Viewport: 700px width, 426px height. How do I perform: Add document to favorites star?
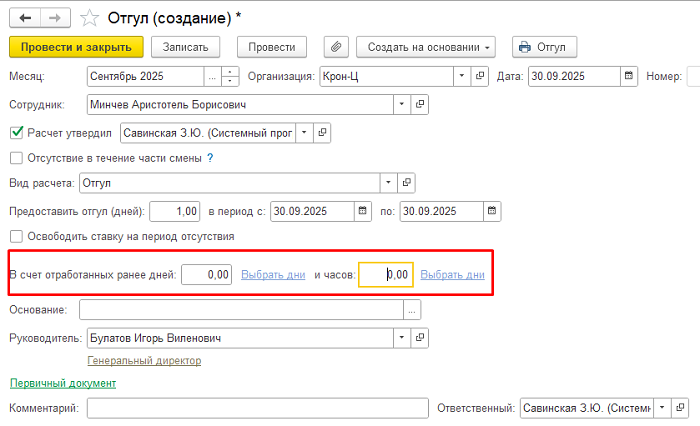point(89,17)
